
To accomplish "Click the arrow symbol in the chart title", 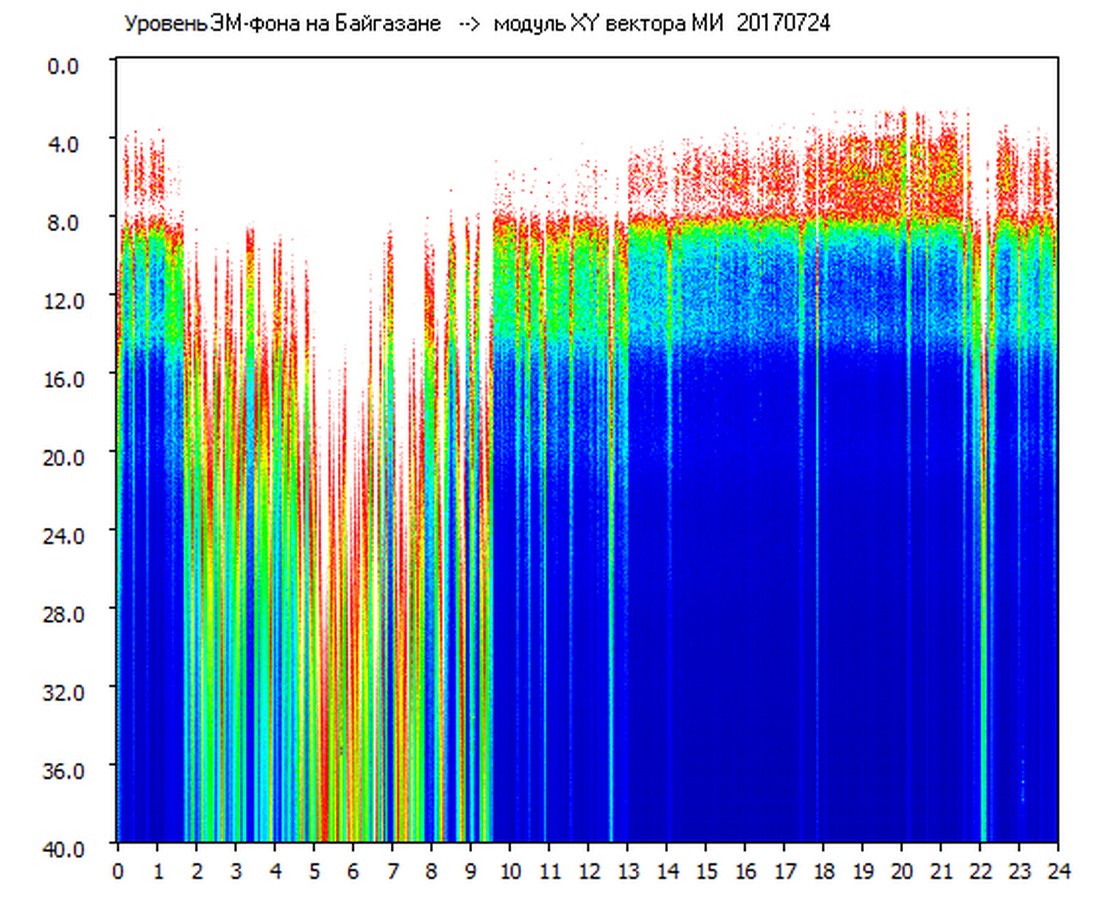I will tap(470, 24).
